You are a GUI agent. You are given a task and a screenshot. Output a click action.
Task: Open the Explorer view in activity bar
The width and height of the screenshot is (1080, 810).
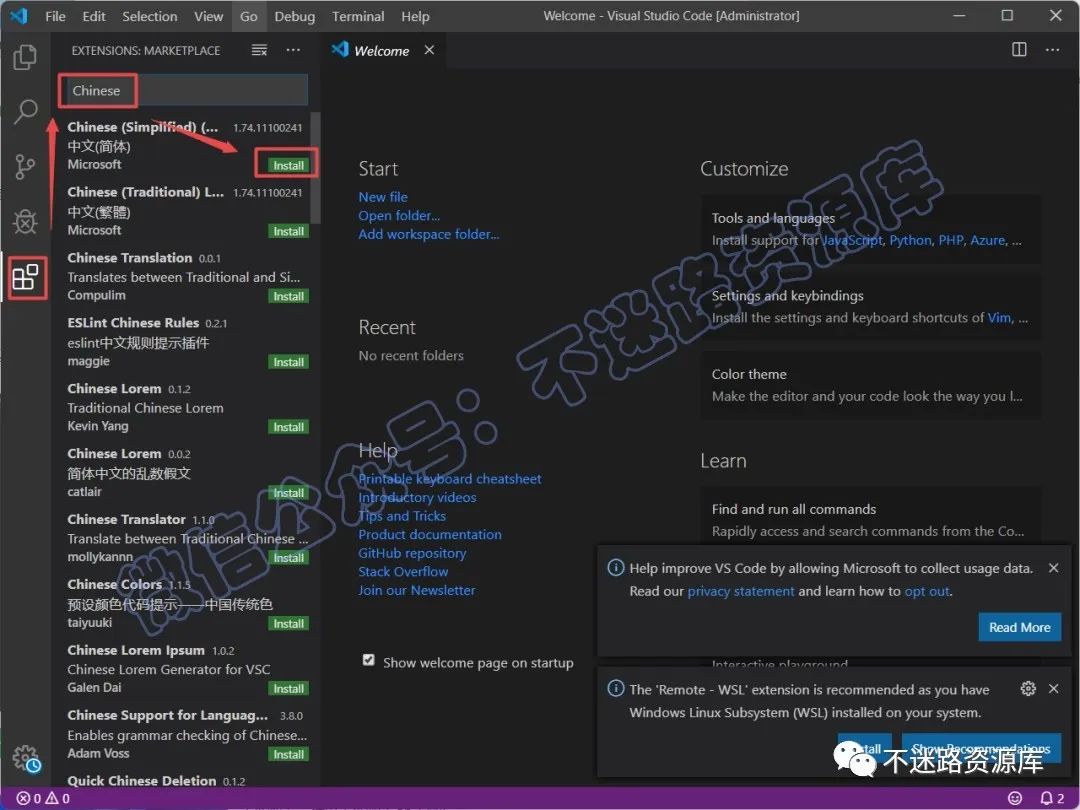(x=25, y=56)
